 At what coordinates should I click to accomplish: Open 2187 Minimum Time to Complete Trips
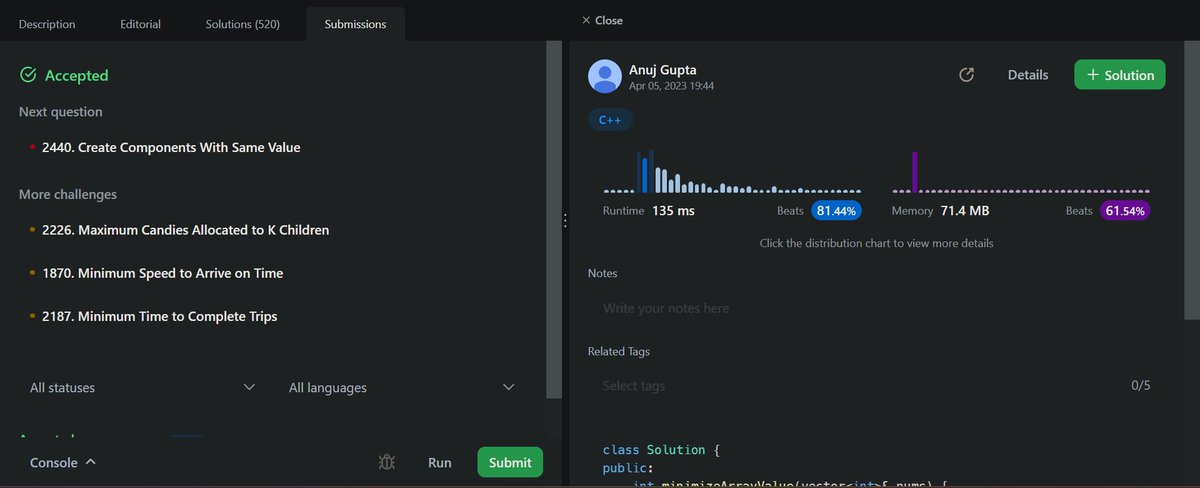159,316
